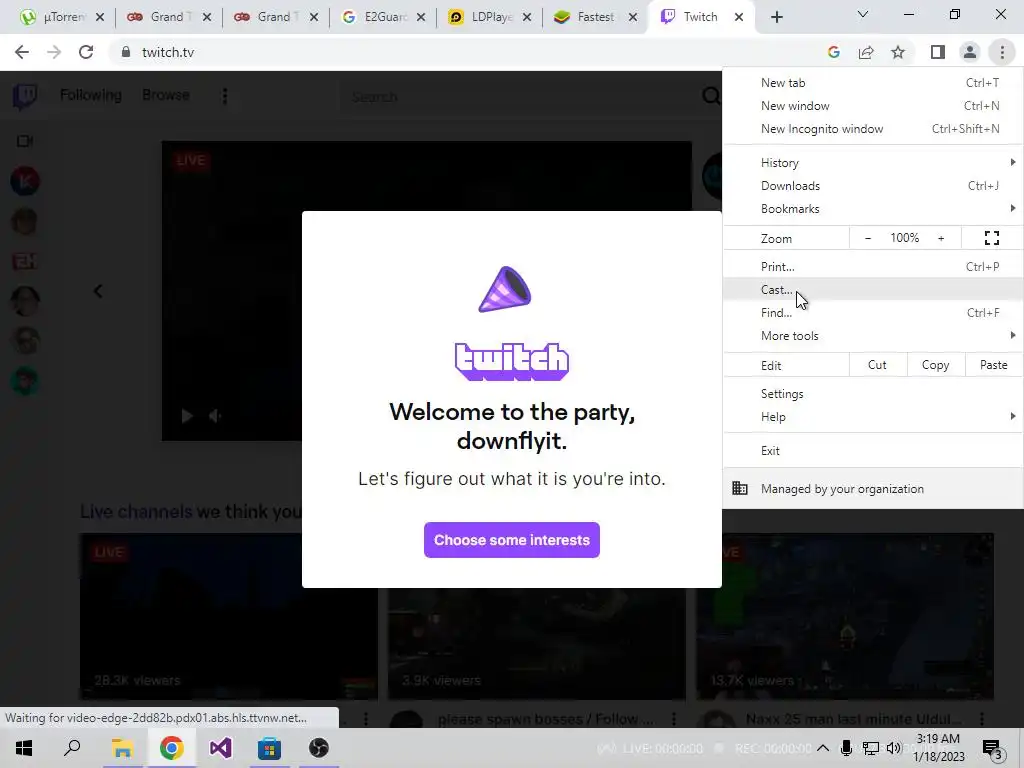The image size is (1024, 768).
Task: Open Twitch more options three-dot menu
Action: (x=225, y=96)
